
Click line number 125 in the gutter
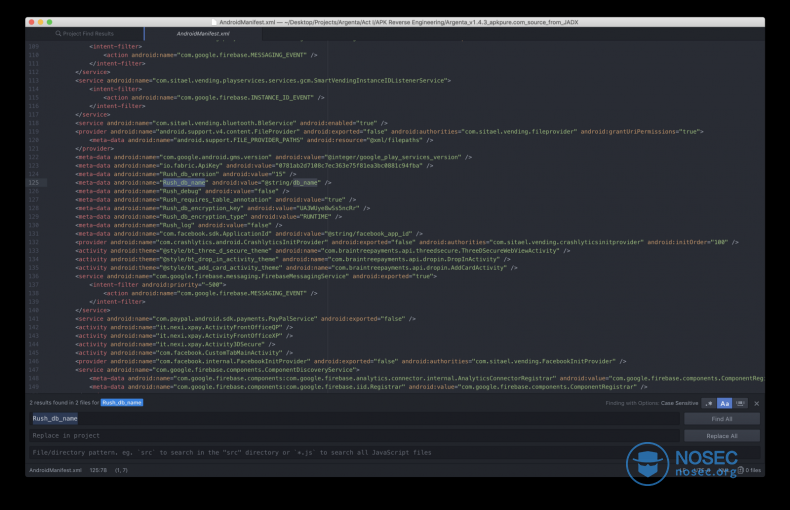coord(34,183)
